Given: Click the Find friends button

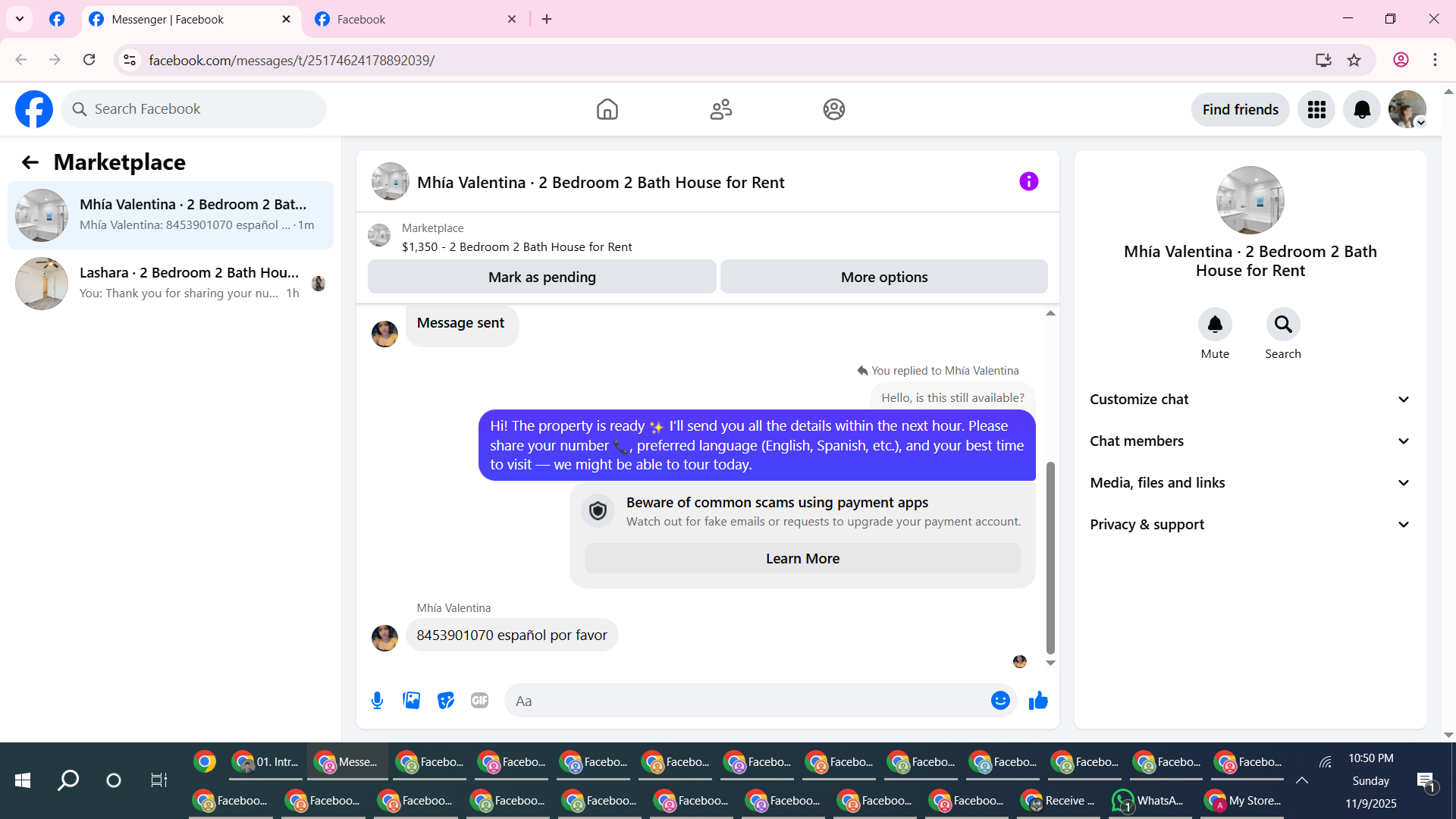Looking at the screenshot, I should (1240, 110).
